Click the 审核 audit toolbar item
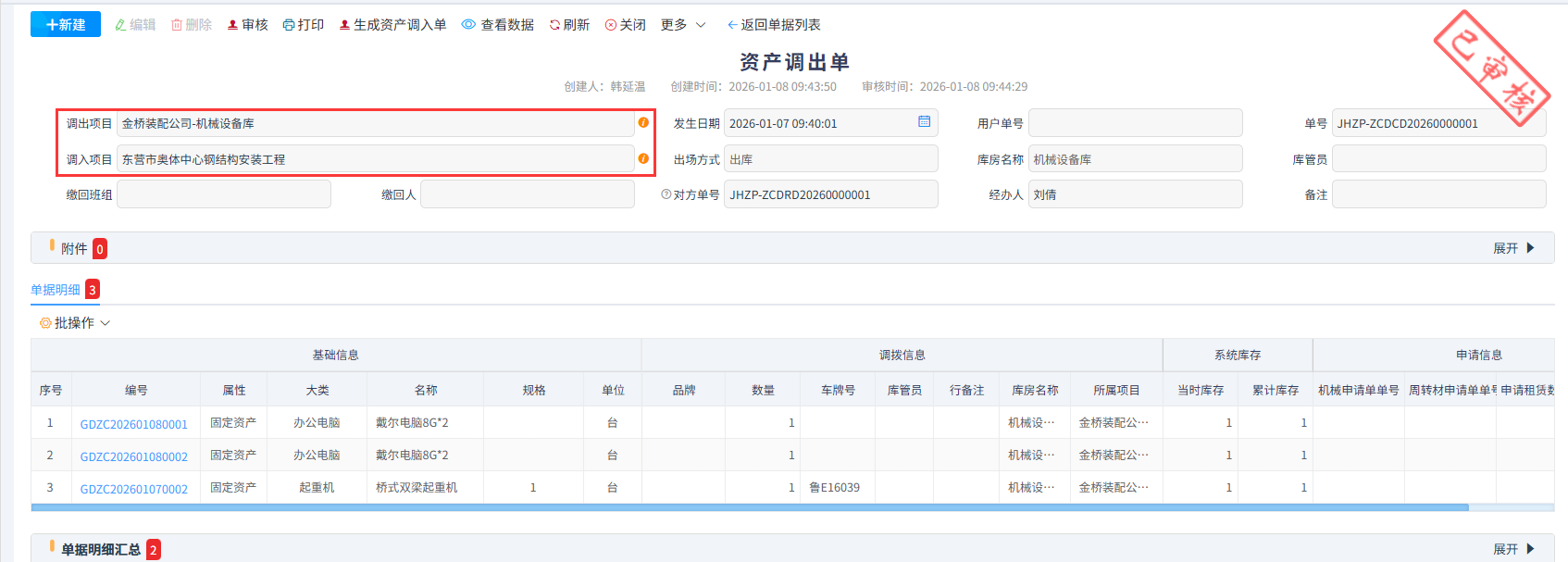The width and height of the screenshot is (1568, 562). click(247, 25)
